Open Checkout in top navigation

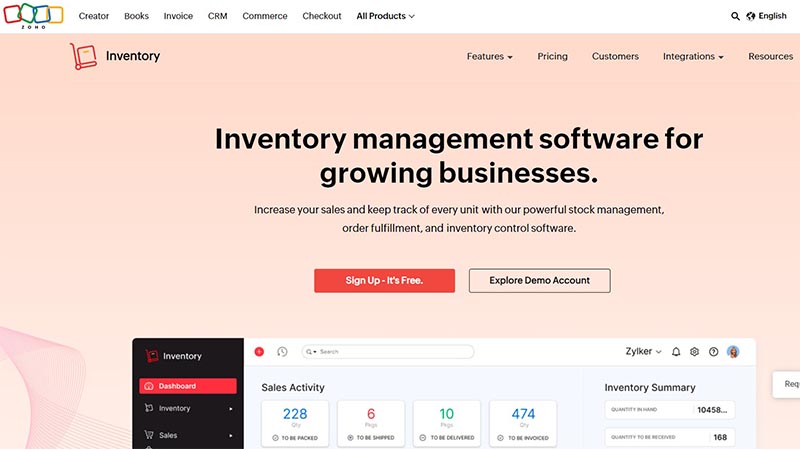[321, 16]
